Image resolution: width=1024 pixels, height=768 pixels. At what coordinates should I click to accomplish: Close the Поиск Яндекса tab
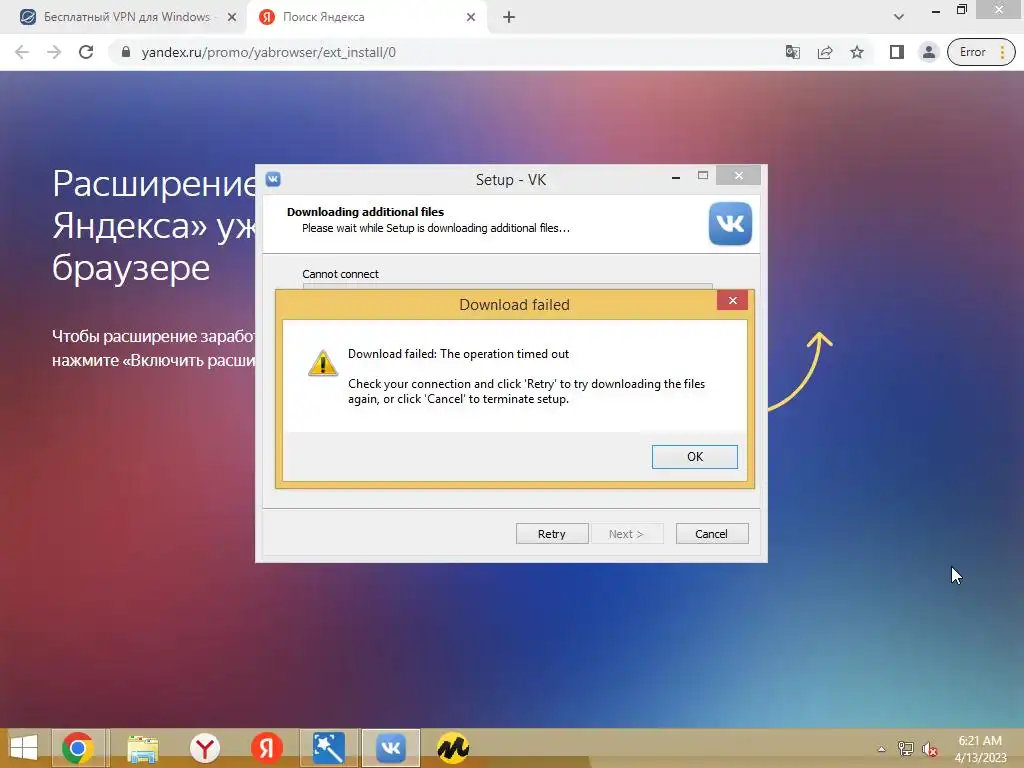pos(471,18)
